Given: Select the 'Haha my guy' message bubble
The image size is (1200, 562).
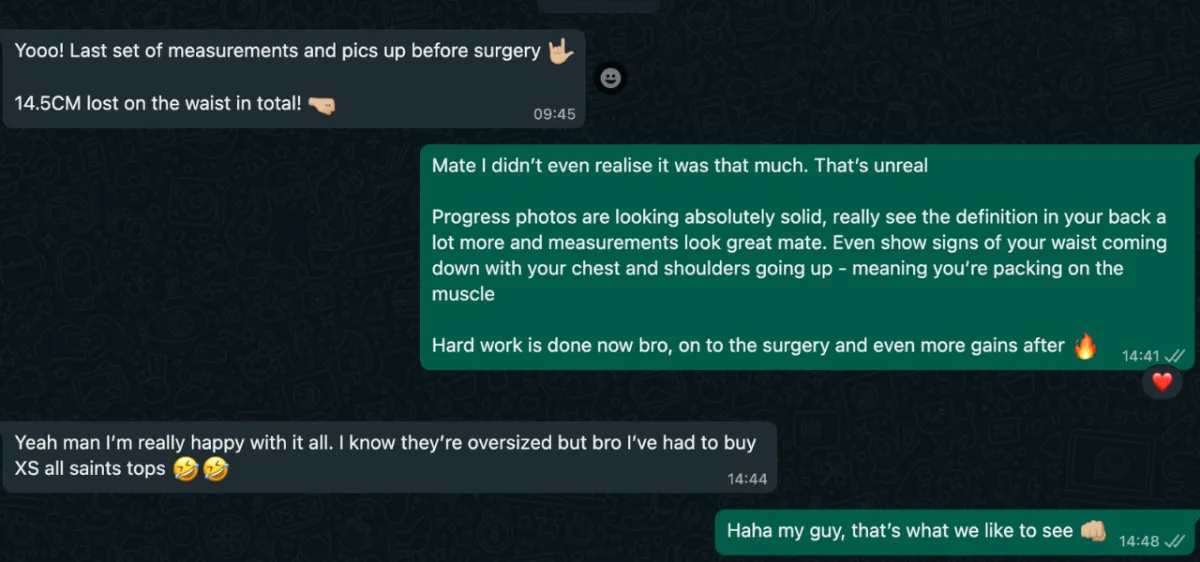Looking at the screenshot, I should click(x=958, y=532).
